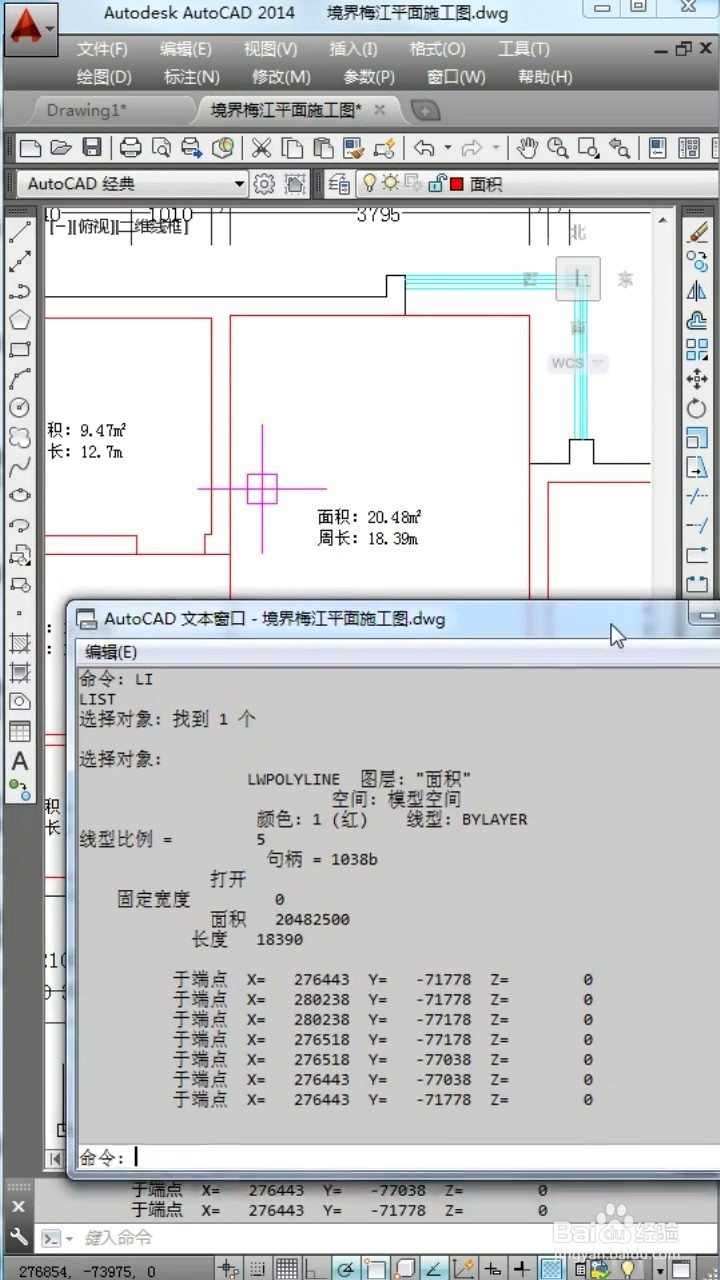Toggle Polar Tracking in status bar

pyautogui.click(x=346, y=1270)
